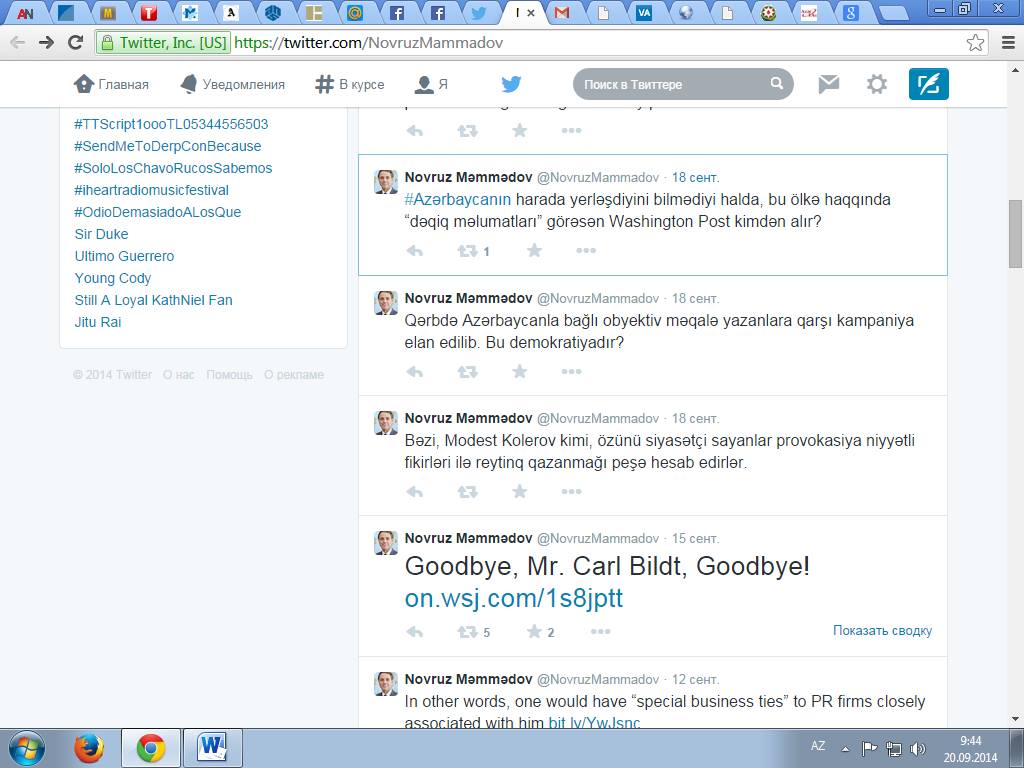Open the Sir Duke trend
This screenshot has width=1024, height=768.
tap(101, 234)
